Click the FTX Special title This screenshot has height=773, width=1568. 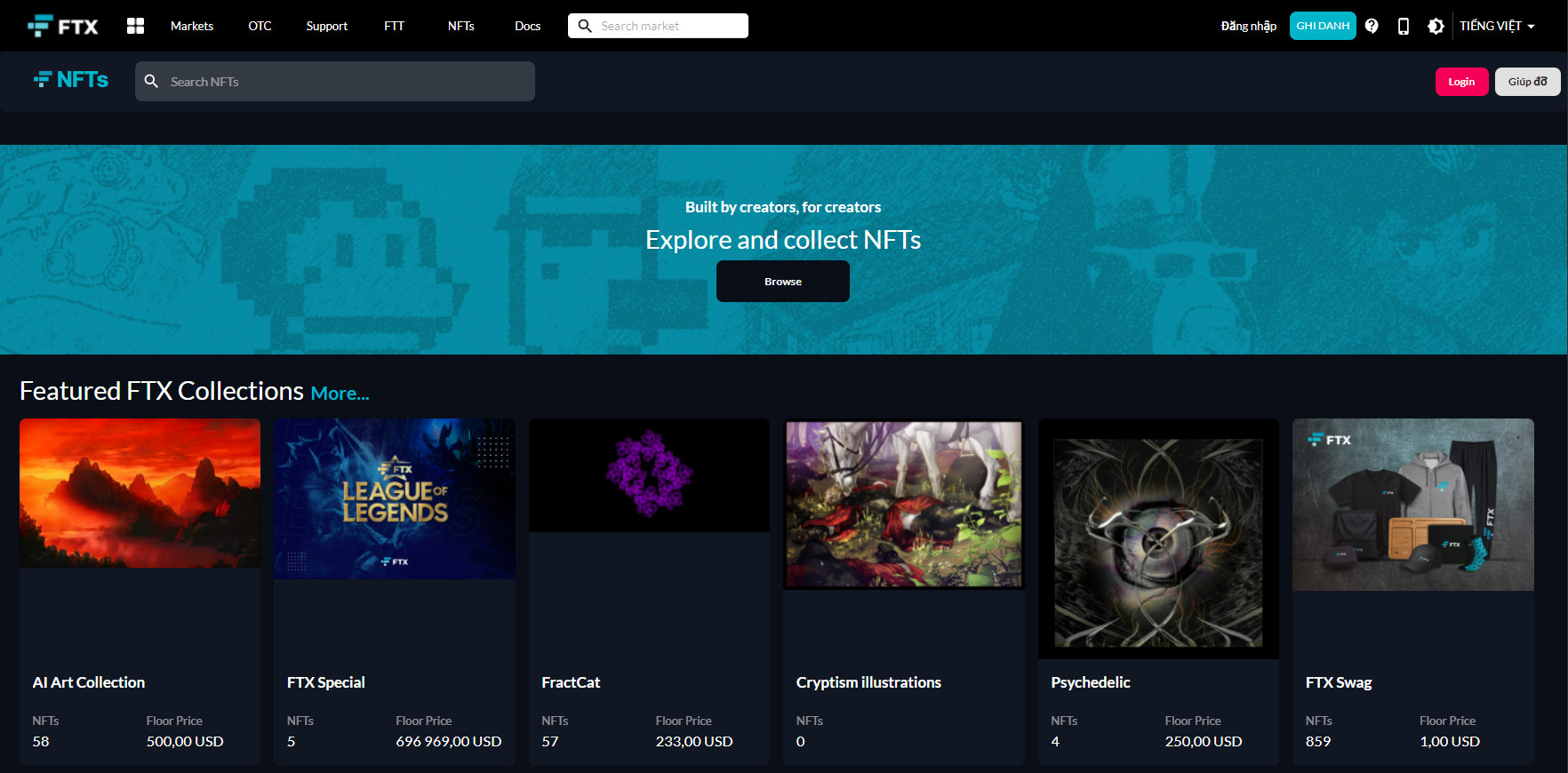[x=326, y=682]
